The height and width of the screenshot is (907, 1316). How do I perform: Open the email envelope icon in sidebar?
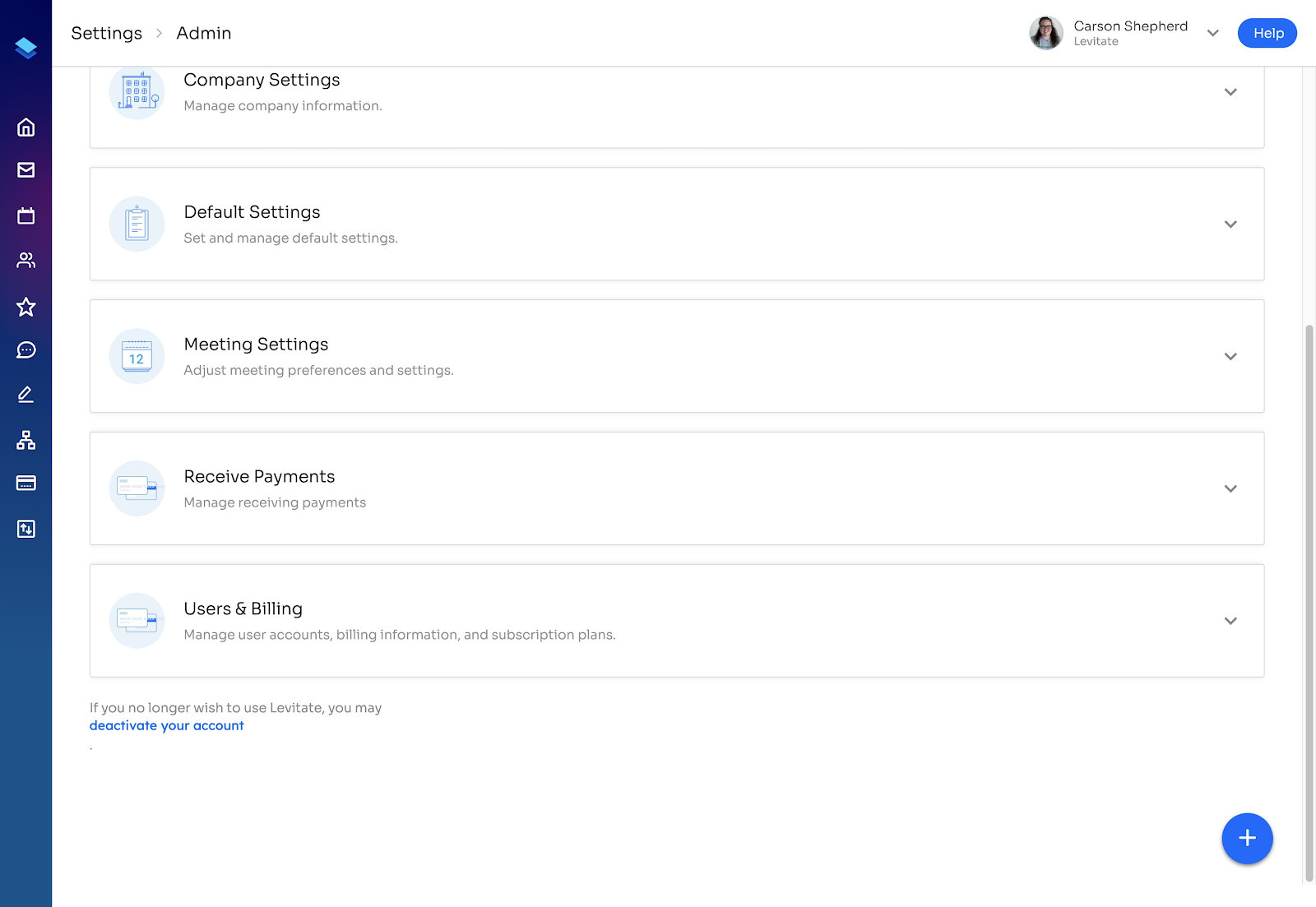coord(25,170)
